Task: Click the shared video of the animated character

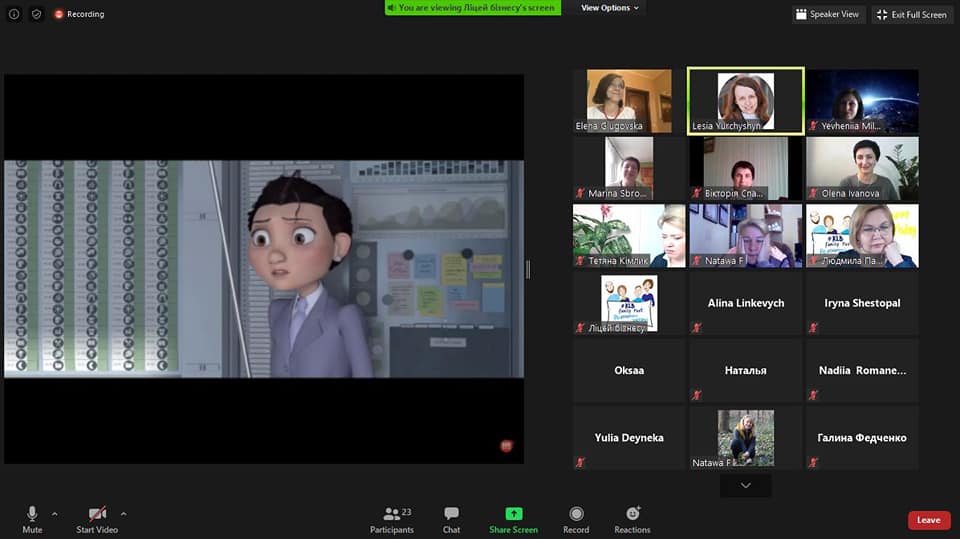Action: (264, 269)
